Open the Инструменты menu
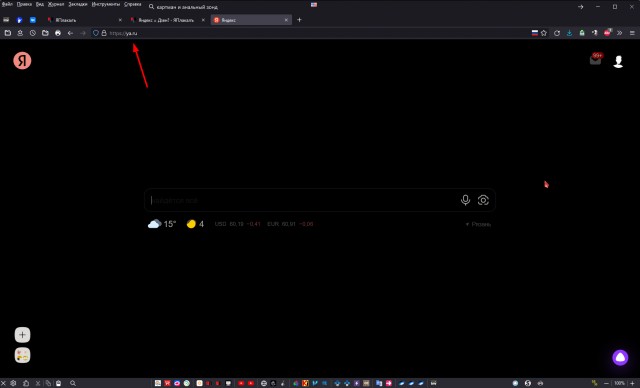 106,4
